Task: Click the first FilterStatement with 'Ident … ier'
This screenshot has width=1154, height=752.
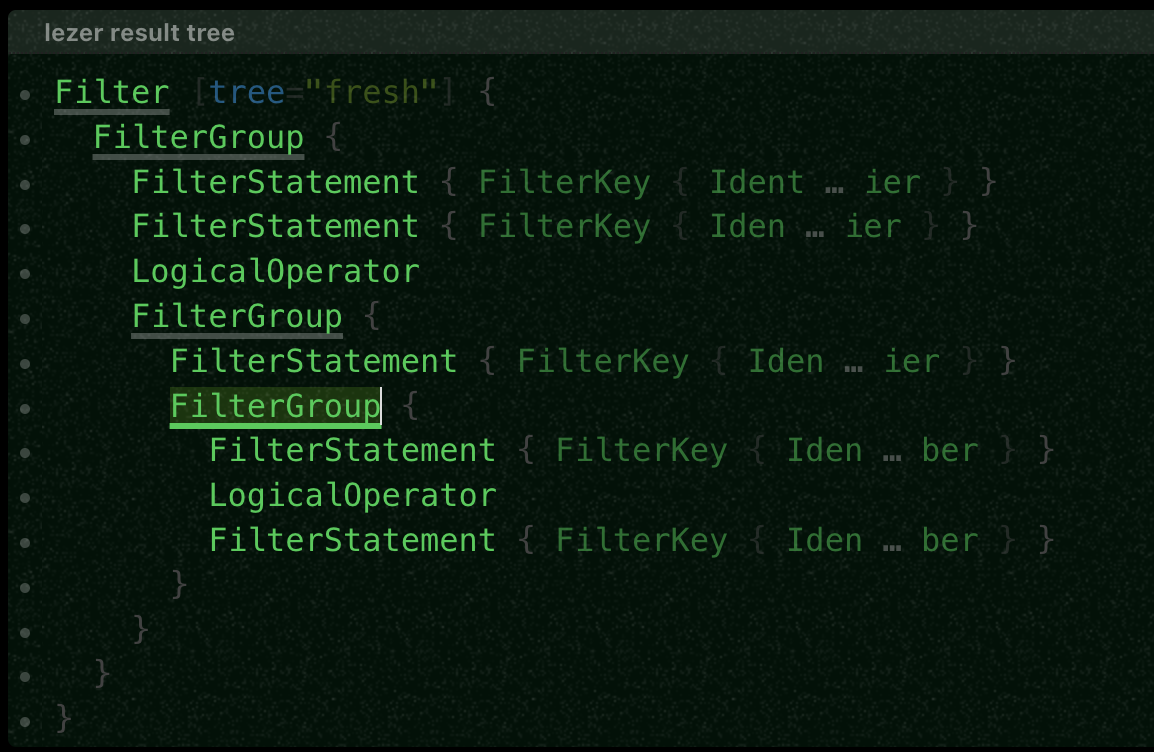Action: tap(275, 182)
